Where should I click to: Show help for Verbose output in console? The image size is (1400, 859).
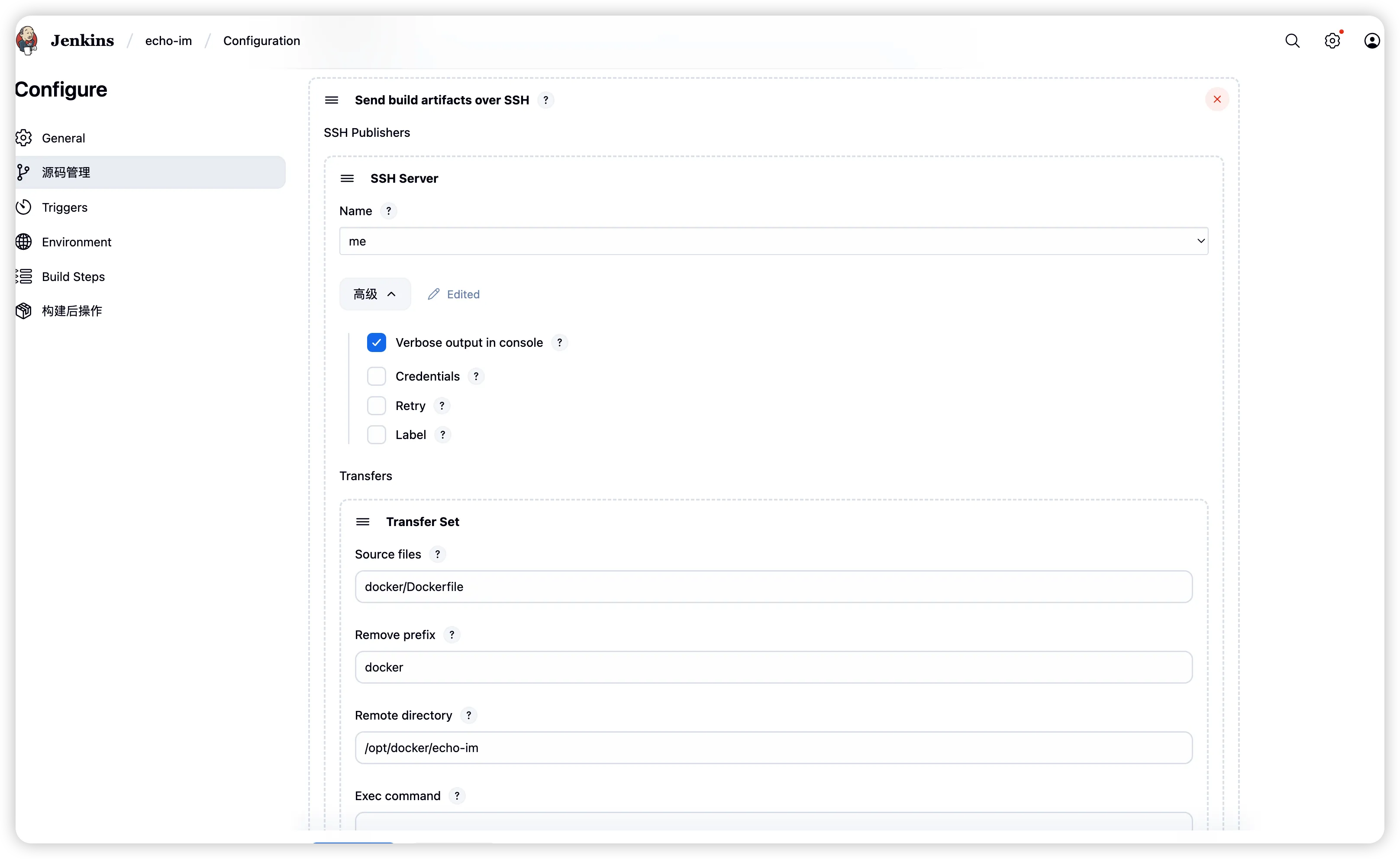[x=559, y=342]
